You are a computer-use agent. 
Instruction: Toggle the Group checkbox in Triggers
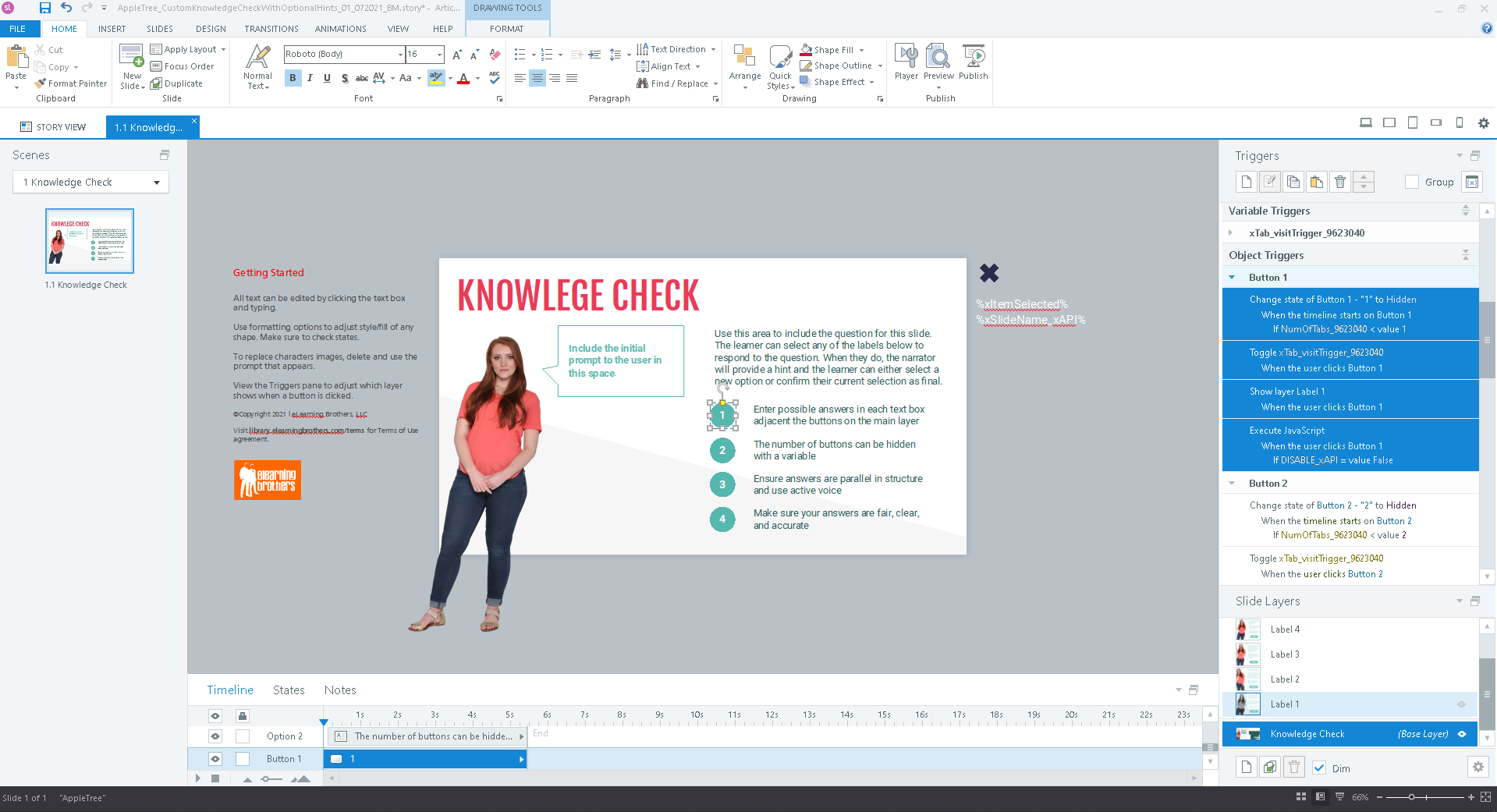(1411, 182)
